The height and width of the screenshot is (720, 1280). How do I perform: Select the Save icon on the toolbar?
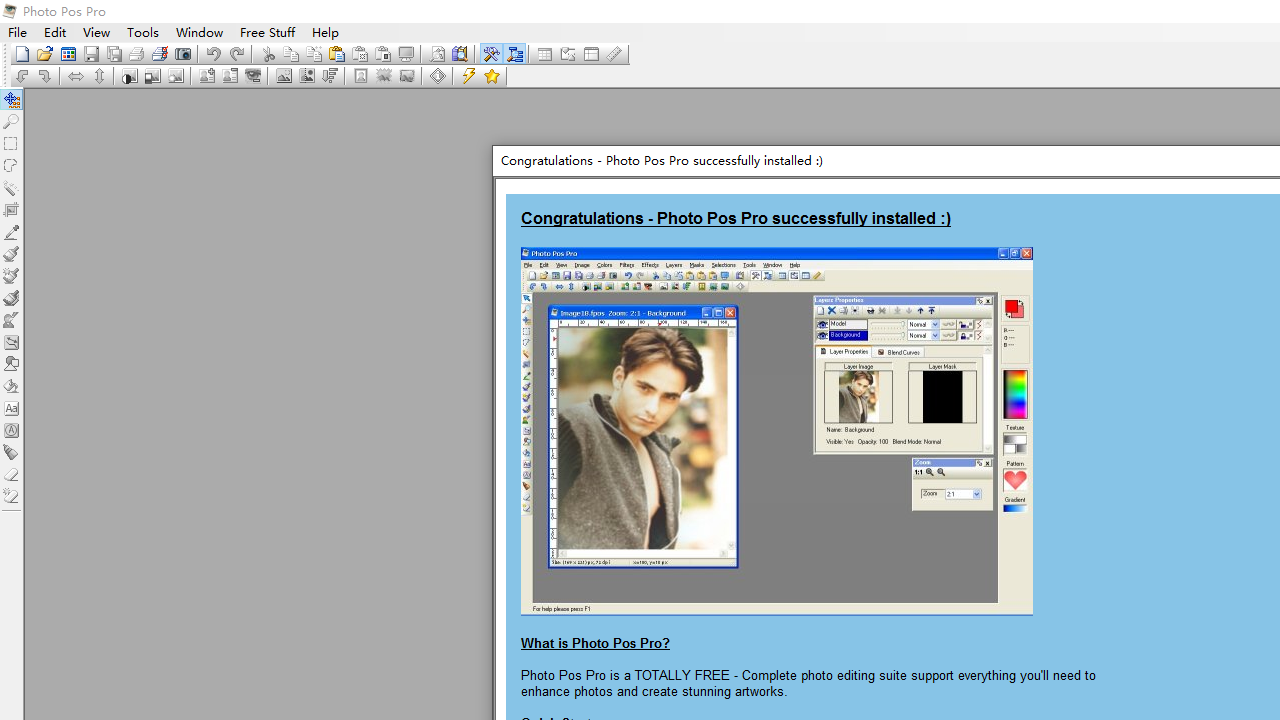pos(91,54)
